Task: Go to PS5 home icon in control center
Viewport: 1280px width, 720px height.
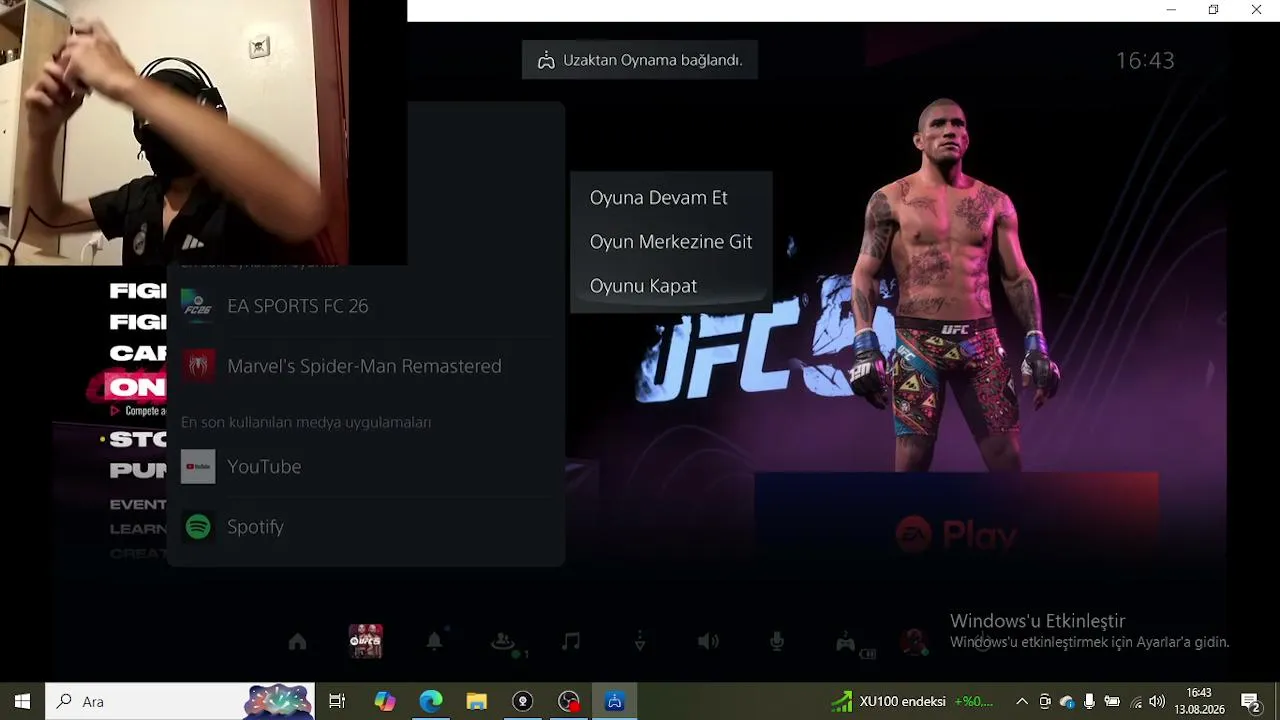Action: click(x=297, y=642)
